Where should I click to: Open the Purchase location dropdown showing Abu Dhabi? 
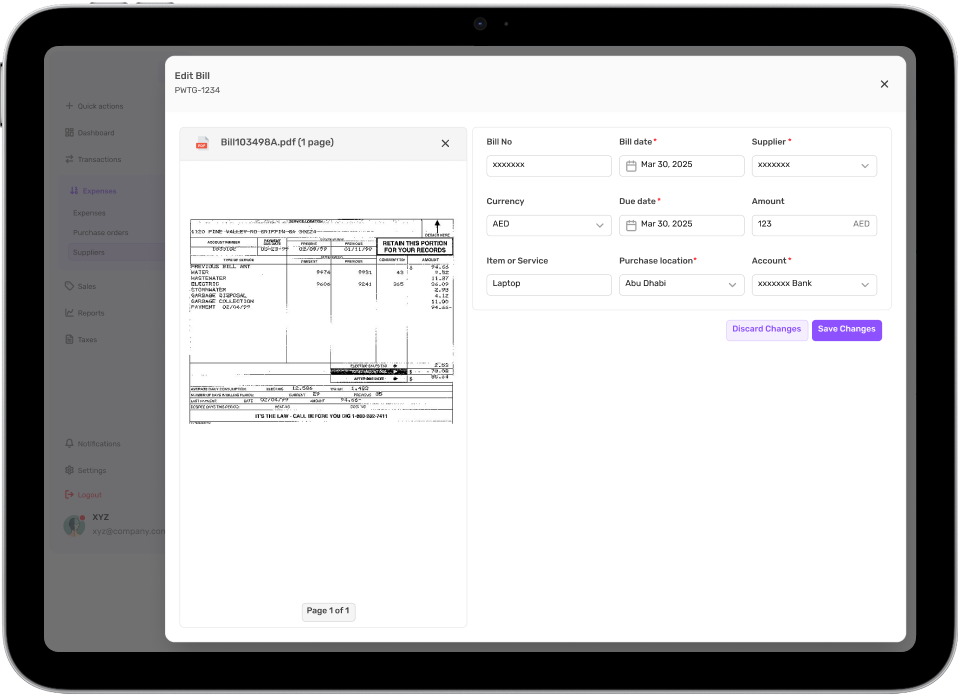coord(735,284)
